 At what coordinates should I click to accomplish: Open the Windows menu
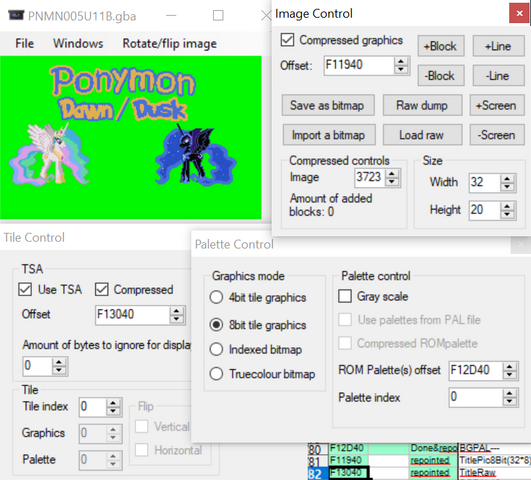click(x=78, y=43)
